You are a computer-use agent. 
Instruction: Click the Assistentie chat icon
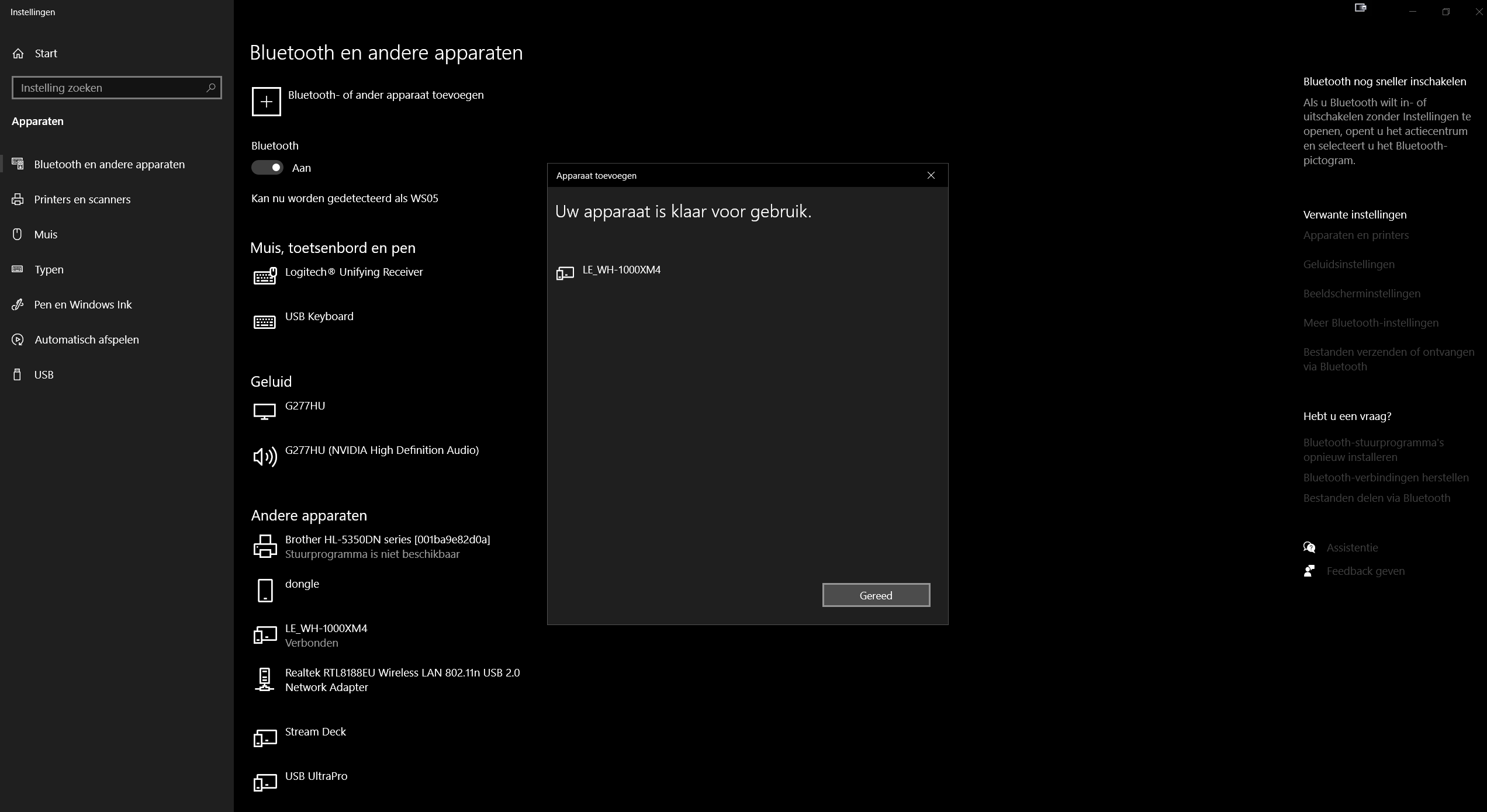(x=1309, y=547)
